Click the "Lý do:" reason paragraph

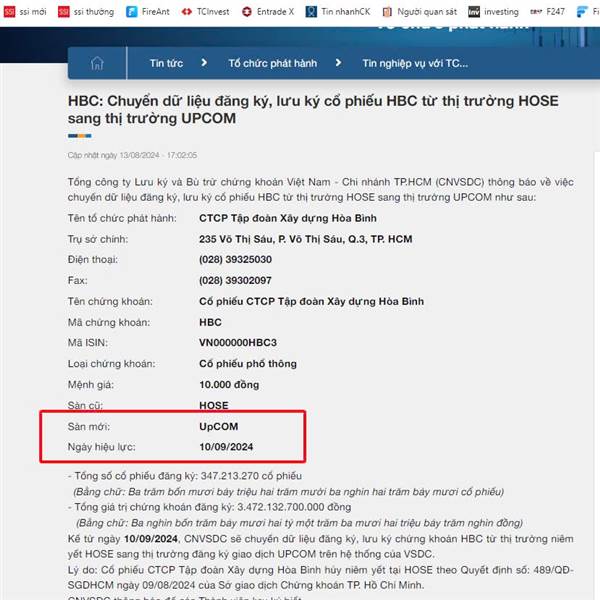tap(321, 577)
